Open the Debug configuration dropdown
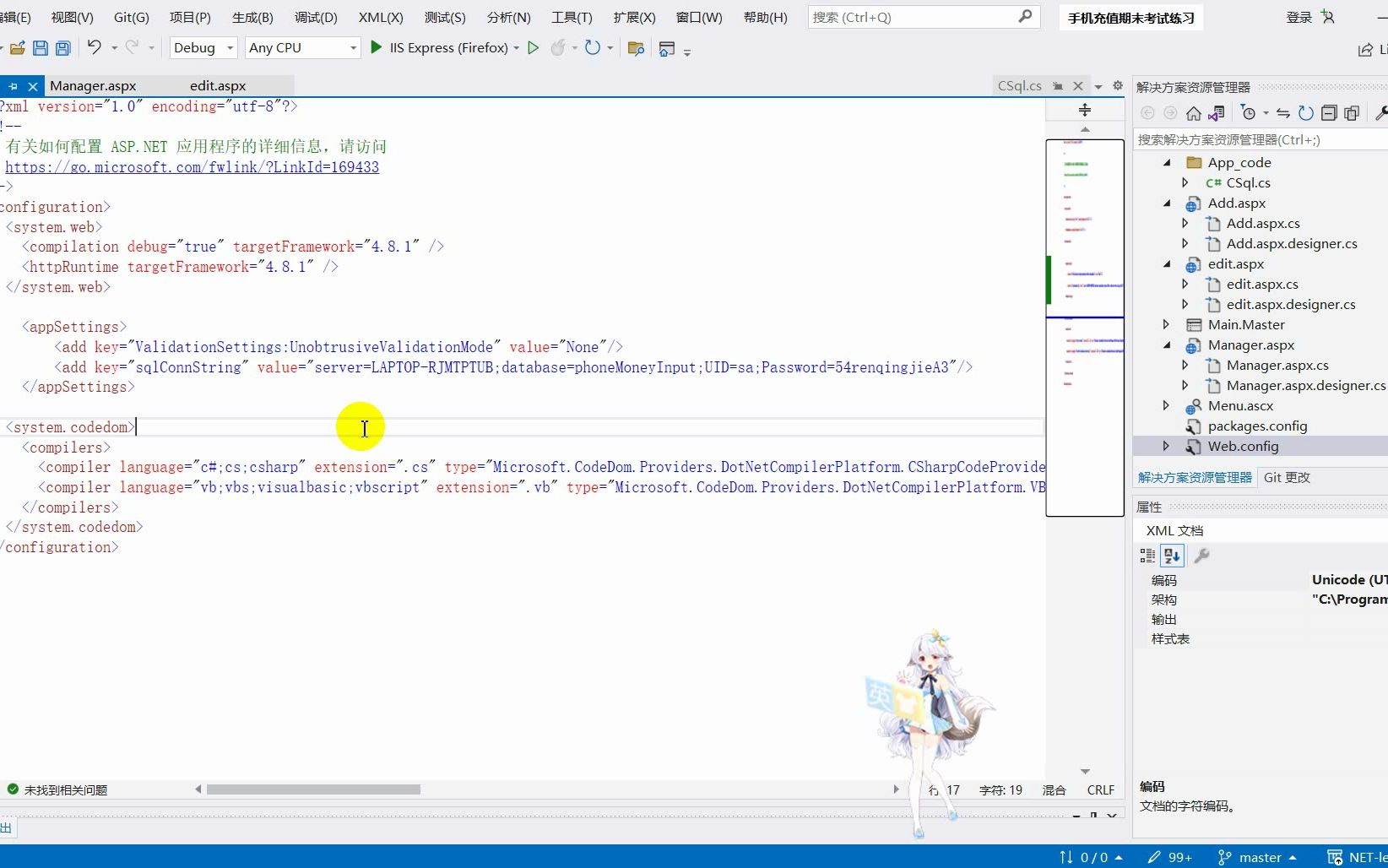The width and height of the screenshot is (1388, 868). coord(203,48)
